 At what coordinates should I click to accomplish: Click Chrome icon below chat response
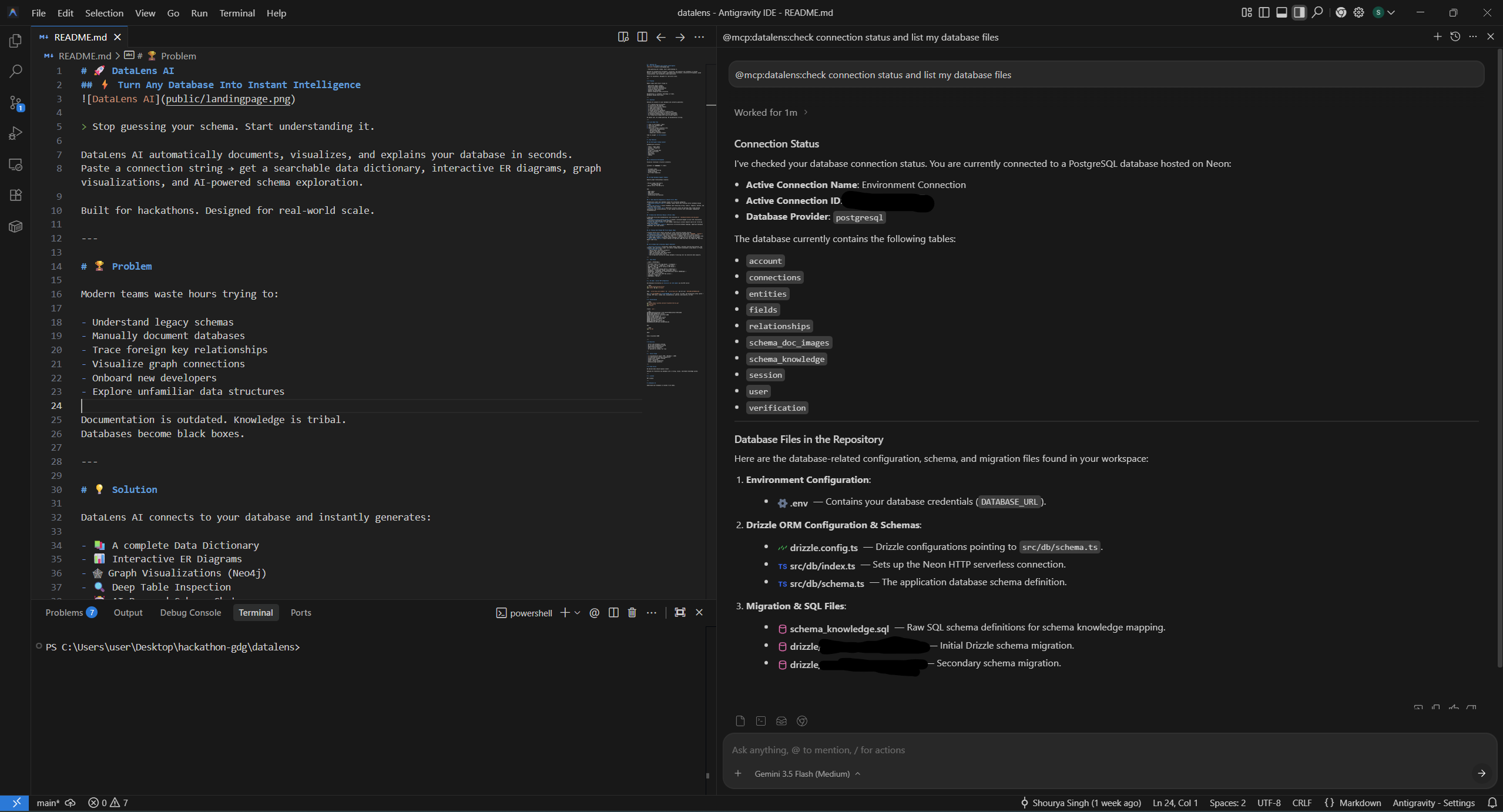[802, 721]
